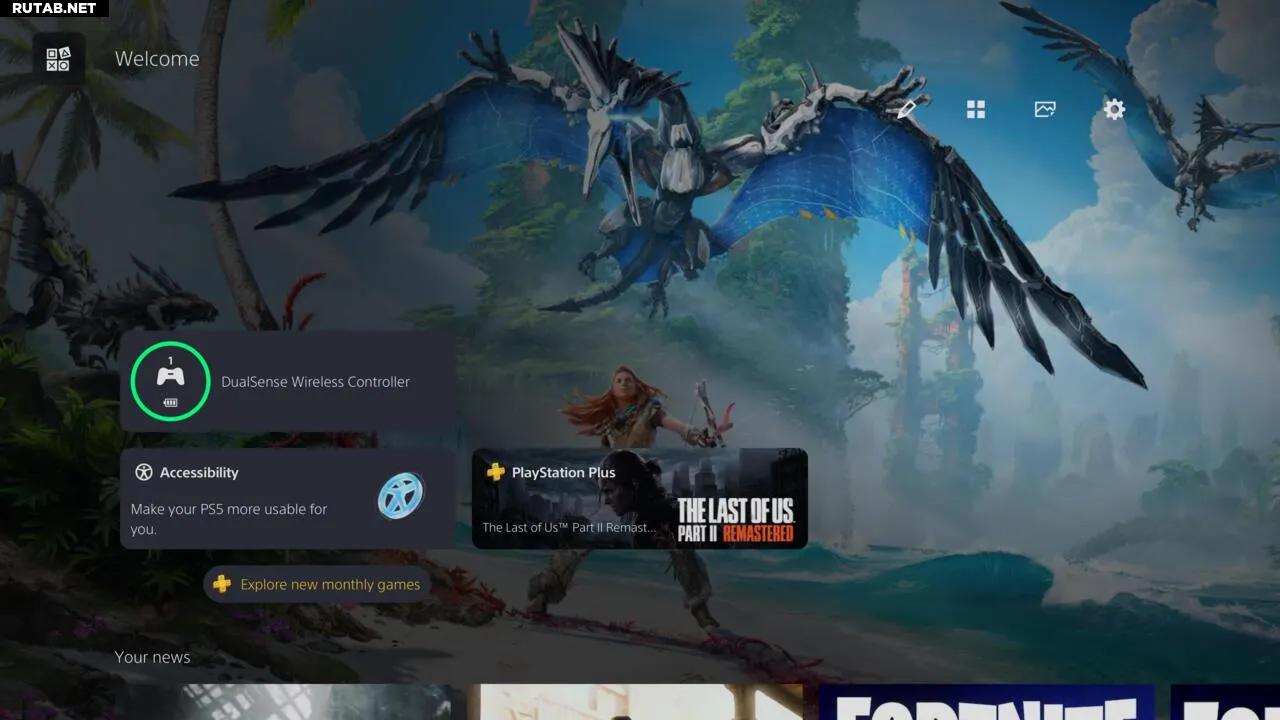The width and height of the screenshot is (1280, 720).
Task: Open the Accessibility card title
Action: click(199, 473)
